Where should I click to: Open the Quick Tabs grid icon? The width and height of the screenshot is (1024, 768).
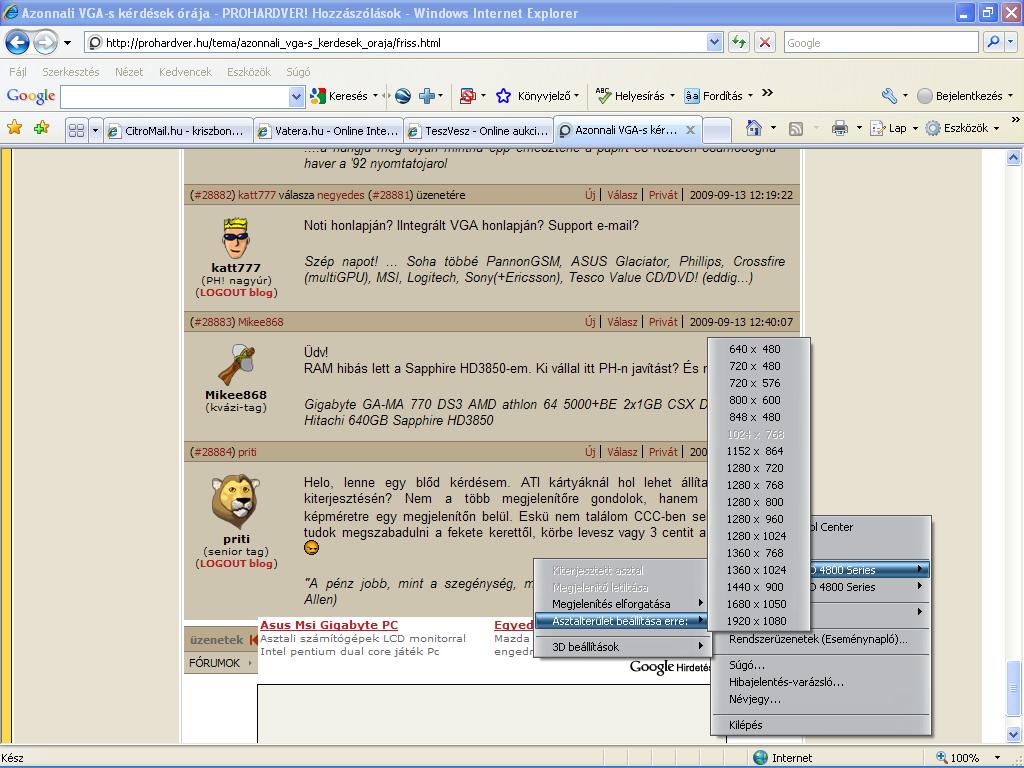pyautogui.click(x=76, y=131)
